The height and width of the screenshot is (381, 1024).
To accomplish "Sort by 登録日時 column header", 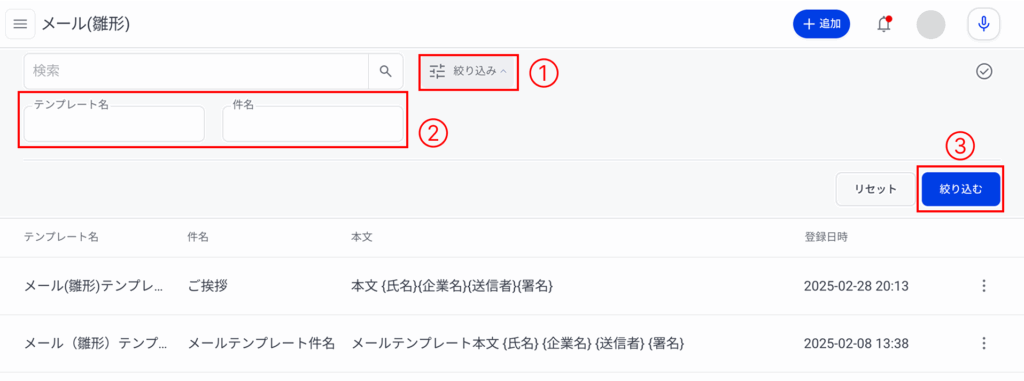I will pyautogui.click(x=825, y=237).
